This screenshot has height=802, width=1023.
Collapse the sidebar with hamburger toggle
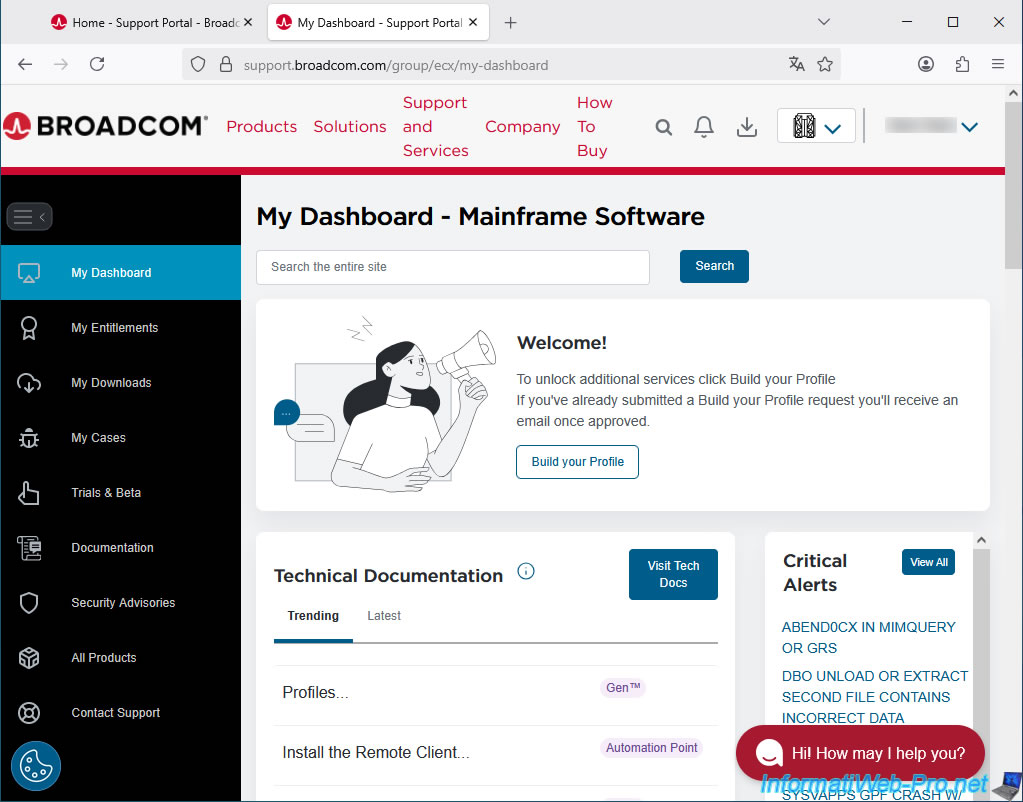29,216
